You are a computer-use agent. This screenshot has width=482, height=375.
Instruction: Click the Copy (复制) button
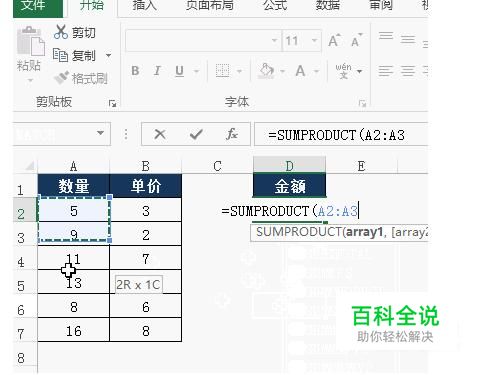click(75, 55)
